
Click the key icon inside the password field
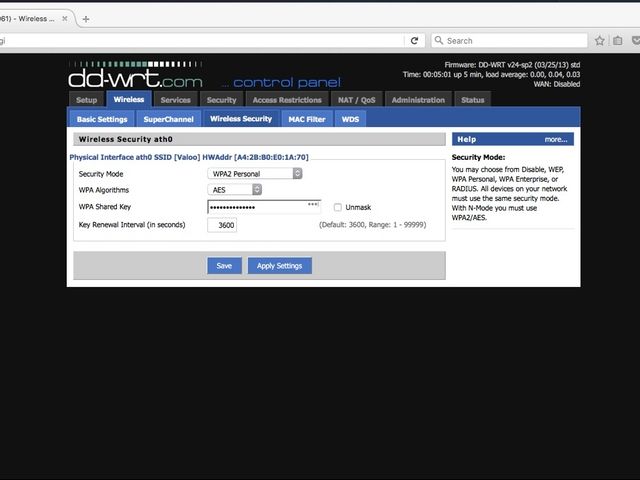[x=313, y=204]
